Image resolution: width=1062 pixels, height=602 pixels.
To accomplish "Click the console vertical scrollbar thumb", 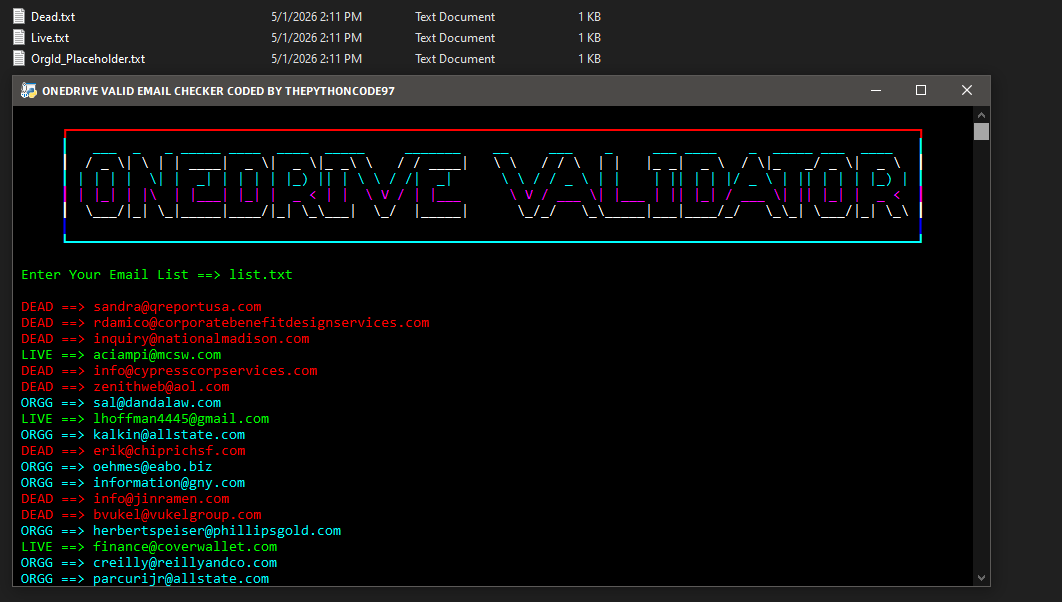I will click(981, 131).
